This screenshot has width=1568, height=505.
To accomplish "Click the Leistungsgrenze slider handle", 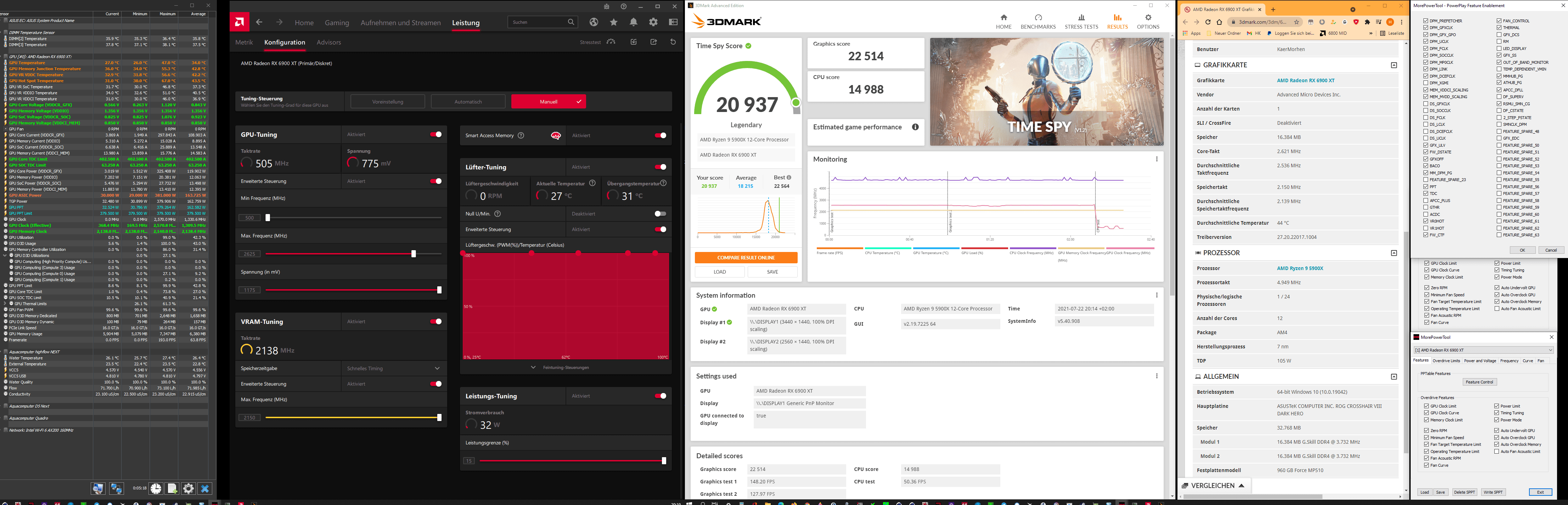I will pos(663,461).
